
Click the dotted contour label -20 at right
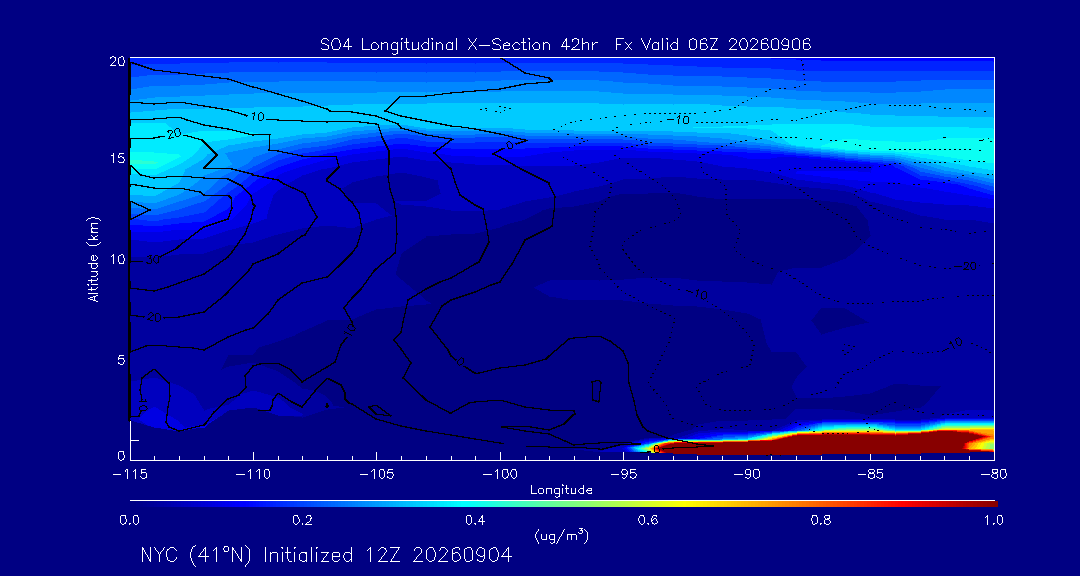[966, 266]
